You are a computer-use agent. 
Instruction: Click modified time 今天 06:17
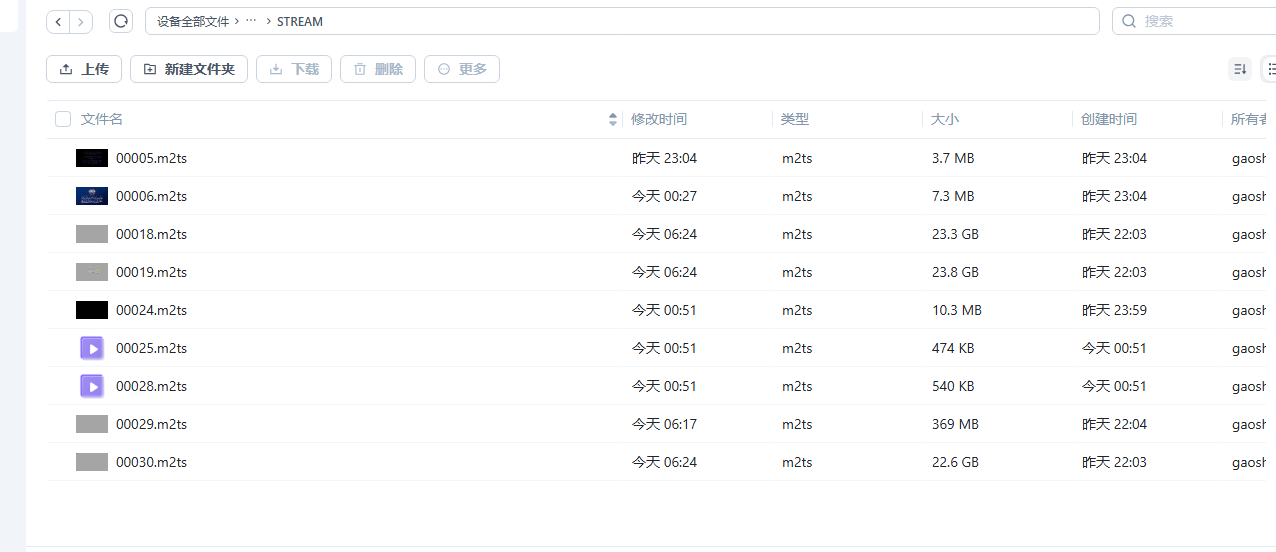664,424
